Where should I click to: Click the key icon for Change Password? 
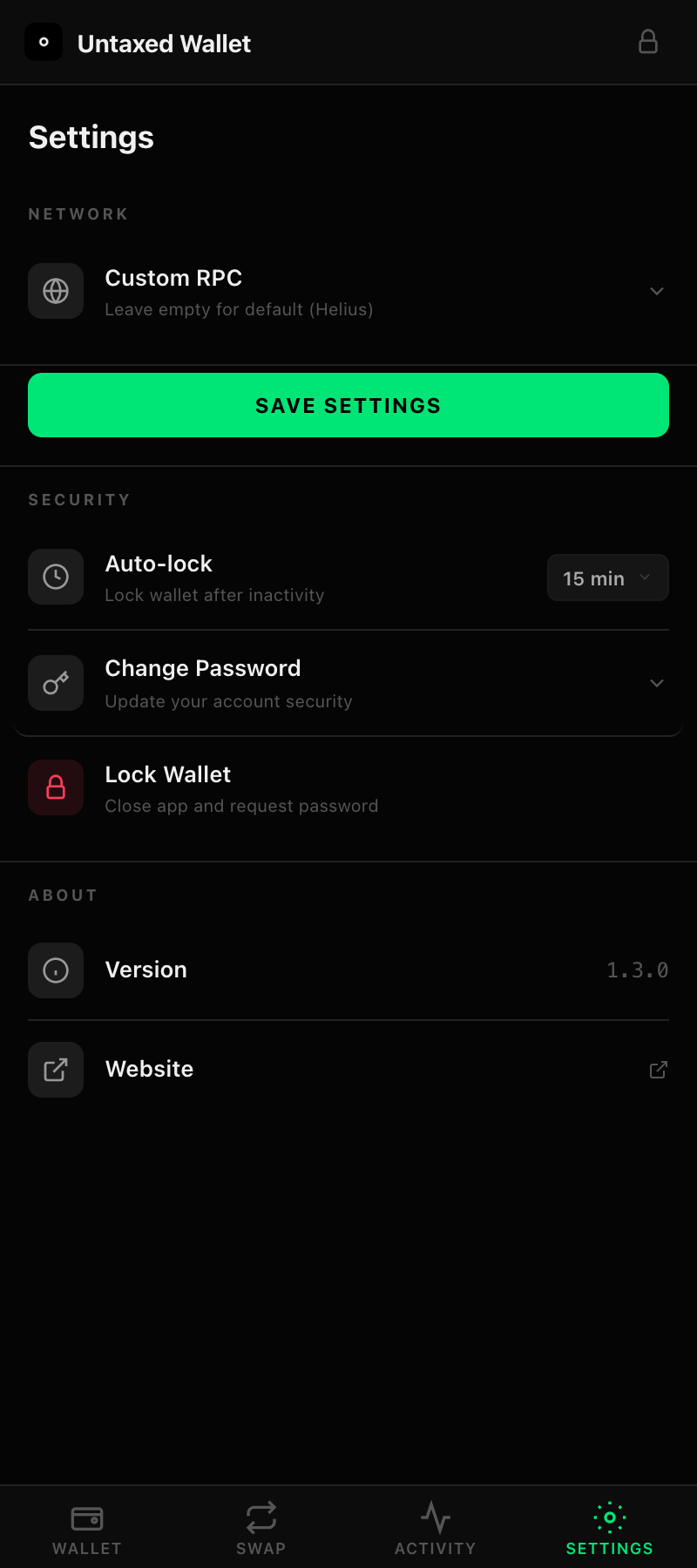point(56,683)
